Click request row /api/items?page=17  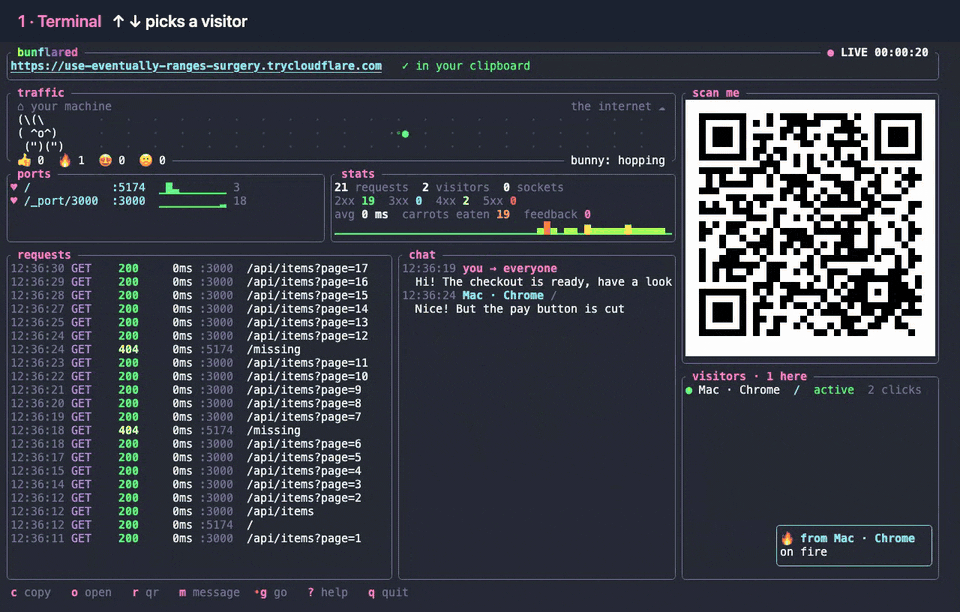189,269
